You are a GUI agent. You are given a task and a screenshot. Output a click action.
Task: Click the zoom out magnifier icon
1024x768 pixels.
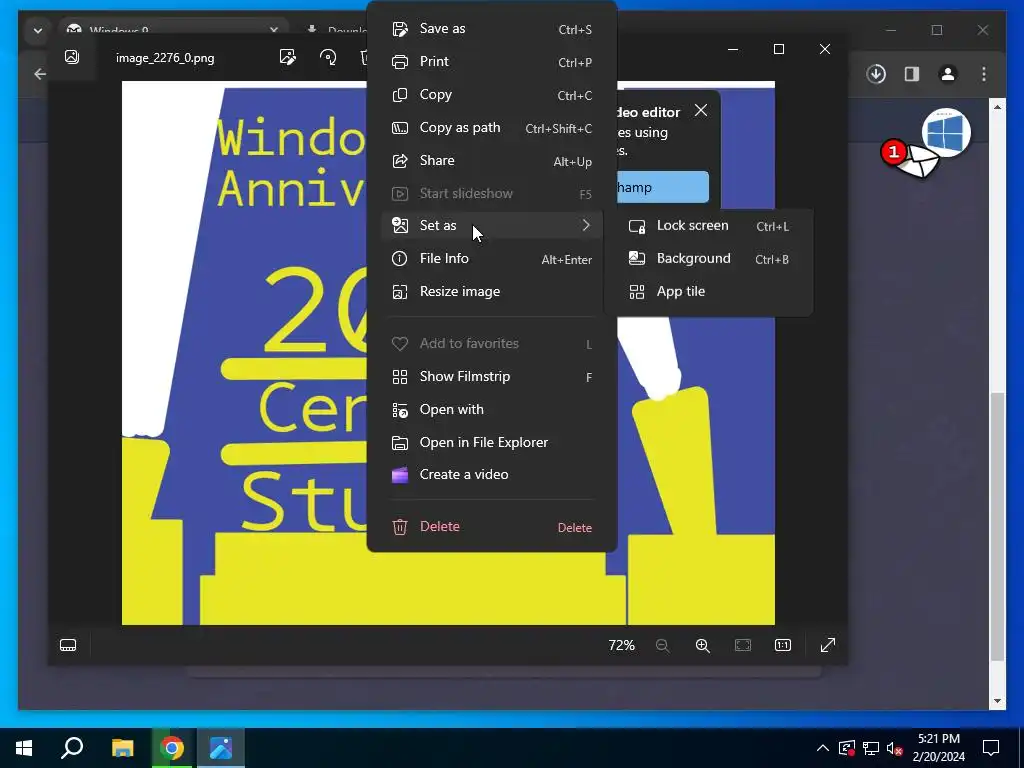tap(662, 645)
